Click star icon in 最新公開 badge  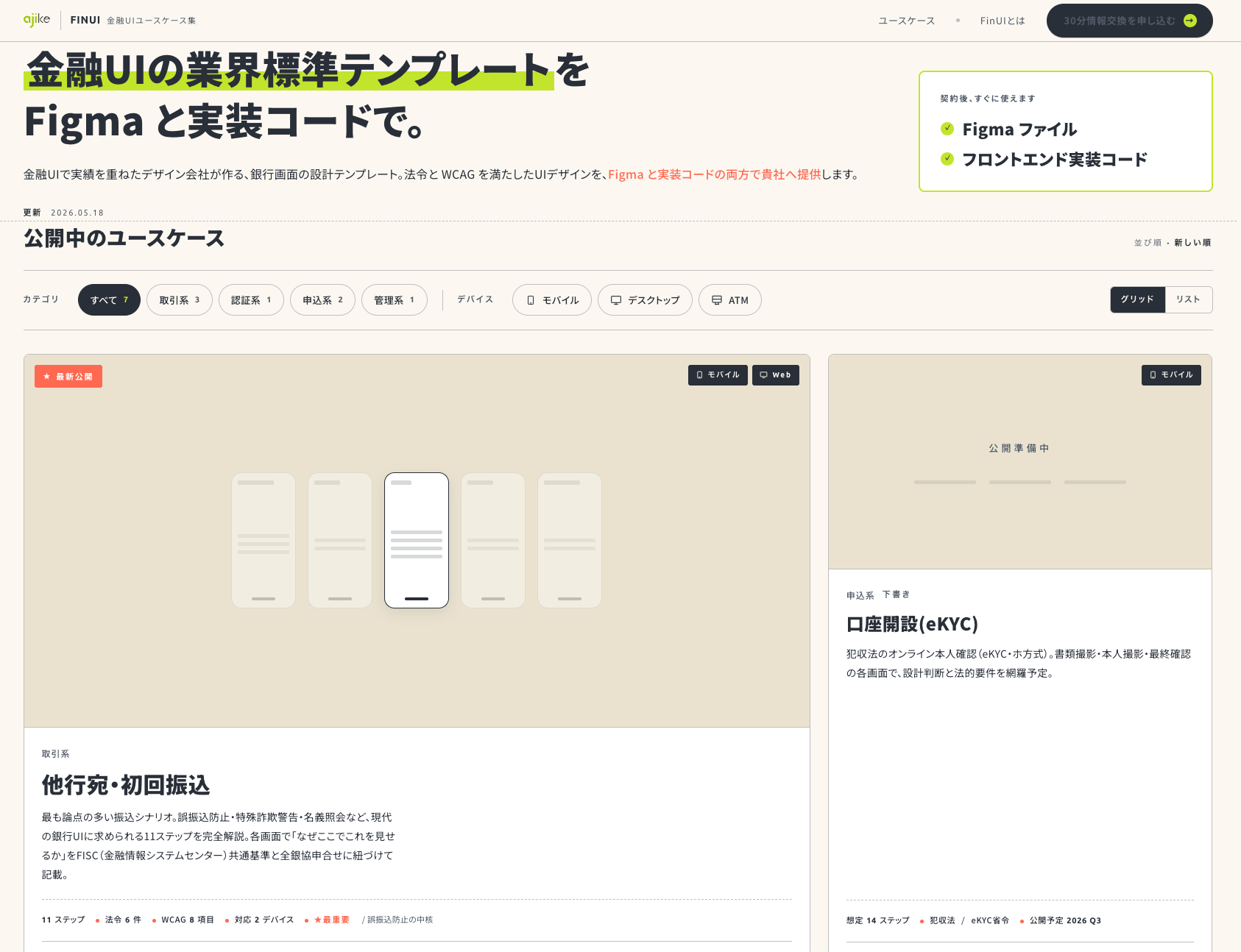coord(47,377)
